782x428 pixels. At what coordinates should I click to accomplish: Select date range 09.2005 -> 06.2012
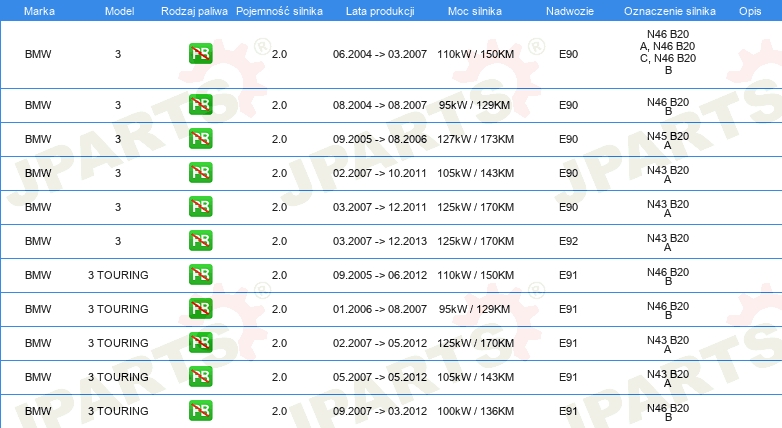[x=380, y=274]
